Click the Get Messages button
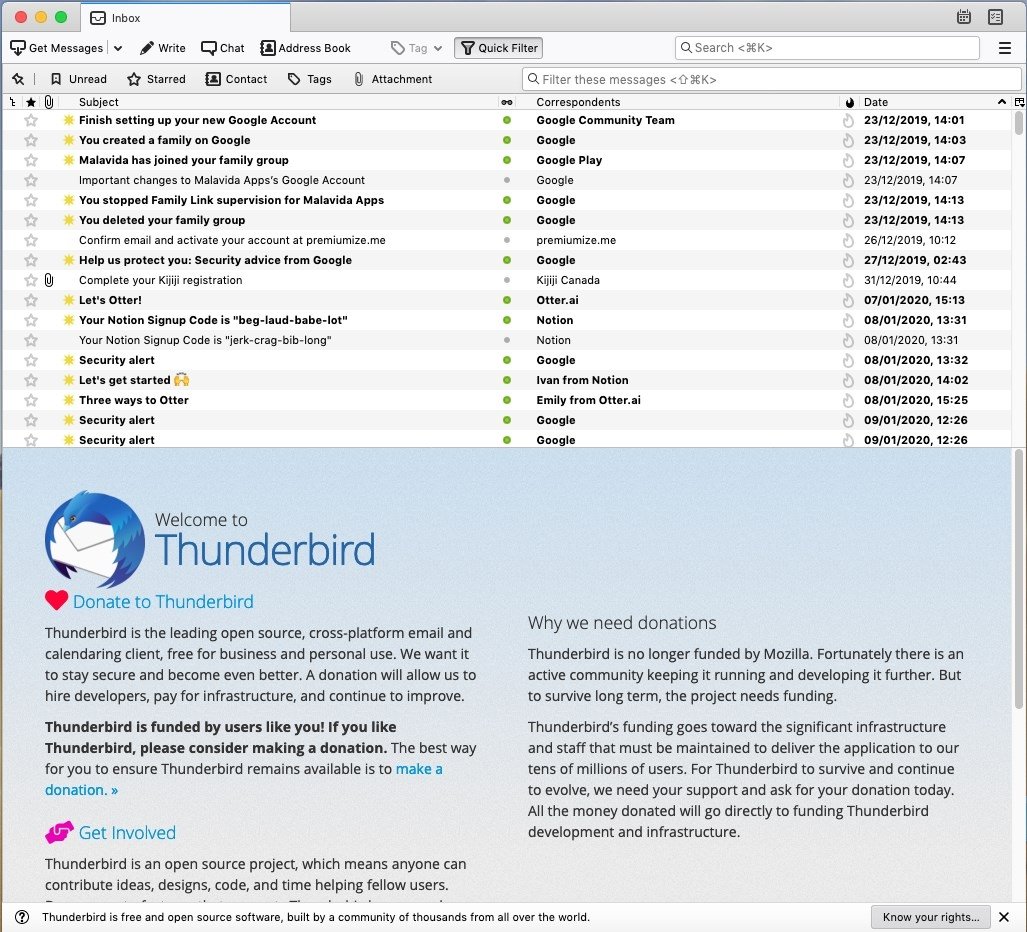 click(x=57, y=48)
